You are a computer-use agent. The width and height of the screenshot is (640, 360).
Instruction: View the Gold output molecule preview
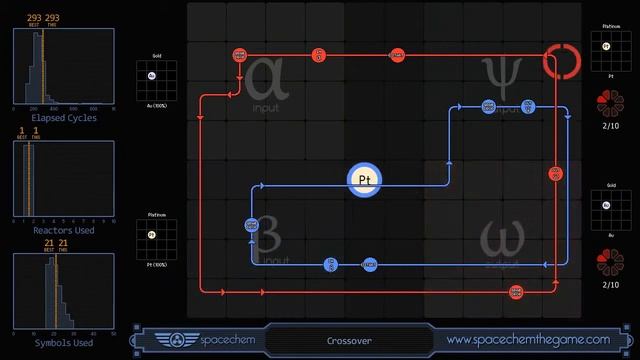(x=611, y=210)
